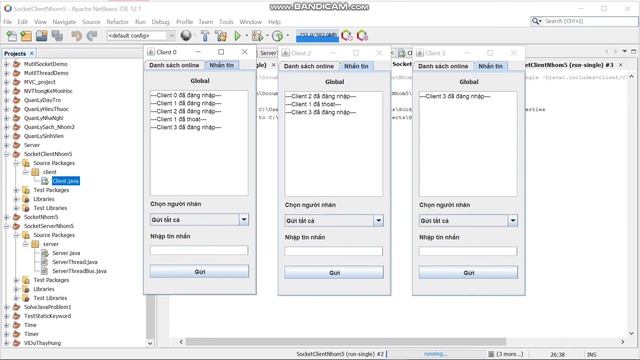The height and width of the screenshot is (360, 640).
Task: Expand the SocketNhom5 project node
Action: [x=6, y=217]
